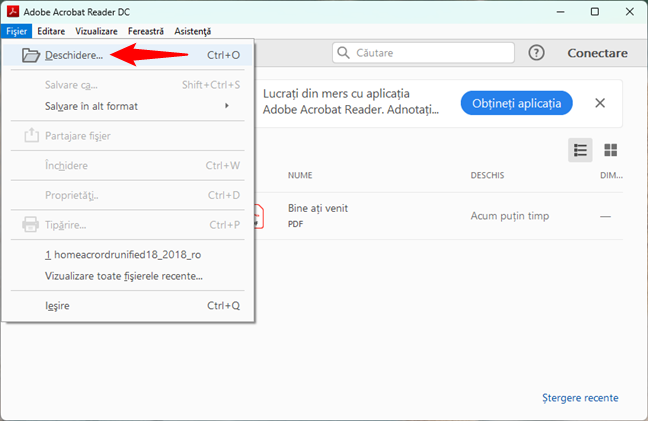Click into the Căutare search field

tap(423, 52)
